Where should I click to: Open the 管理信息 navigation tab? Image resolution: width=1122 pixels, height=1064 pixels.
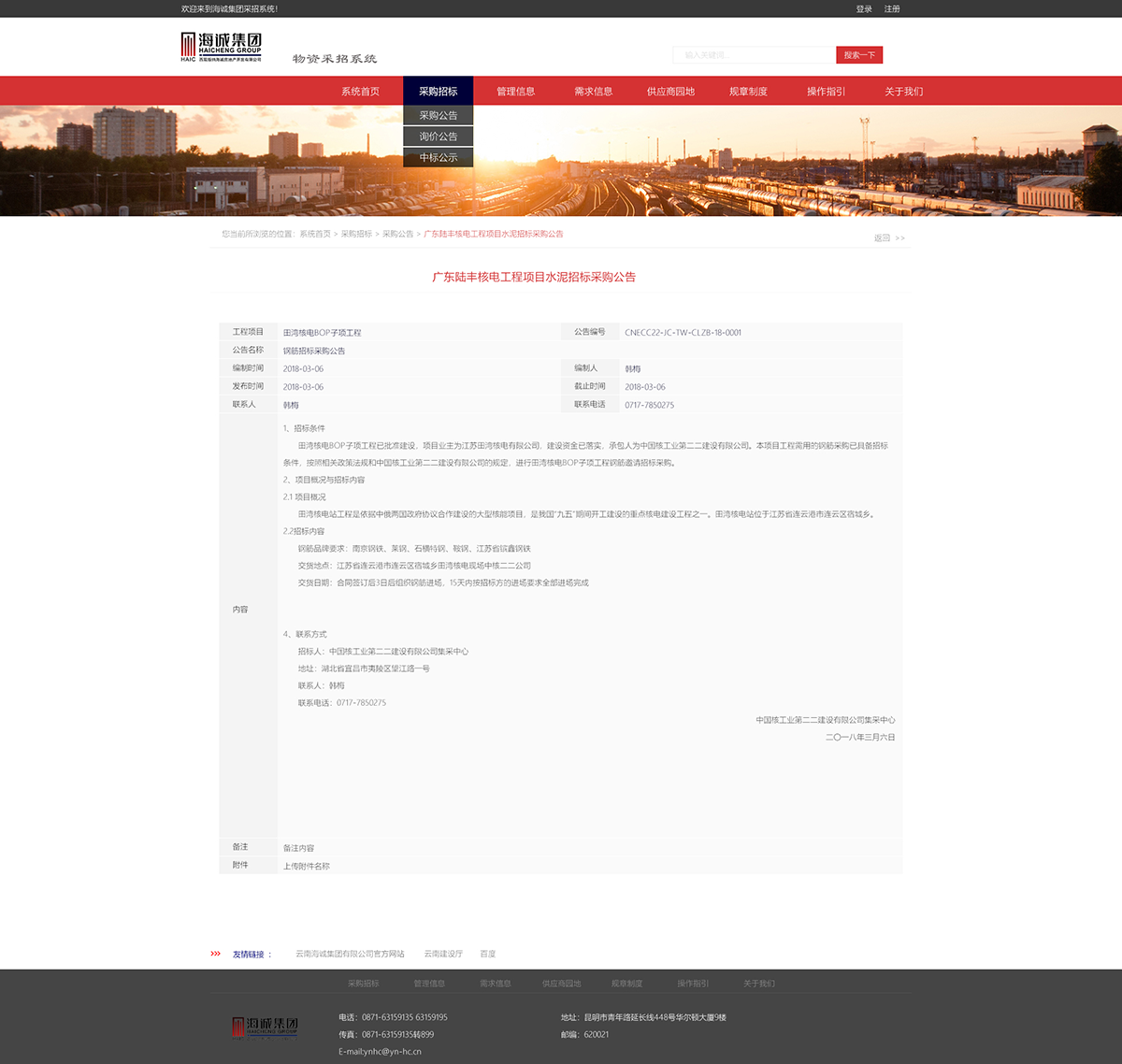[515, 92]
